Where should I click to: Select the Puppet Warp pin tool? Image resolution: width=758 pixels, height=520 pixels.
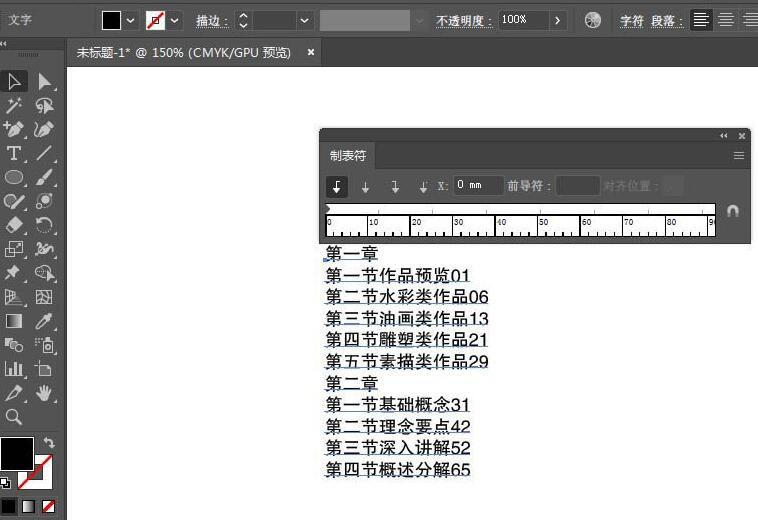[x=14, y=273]
